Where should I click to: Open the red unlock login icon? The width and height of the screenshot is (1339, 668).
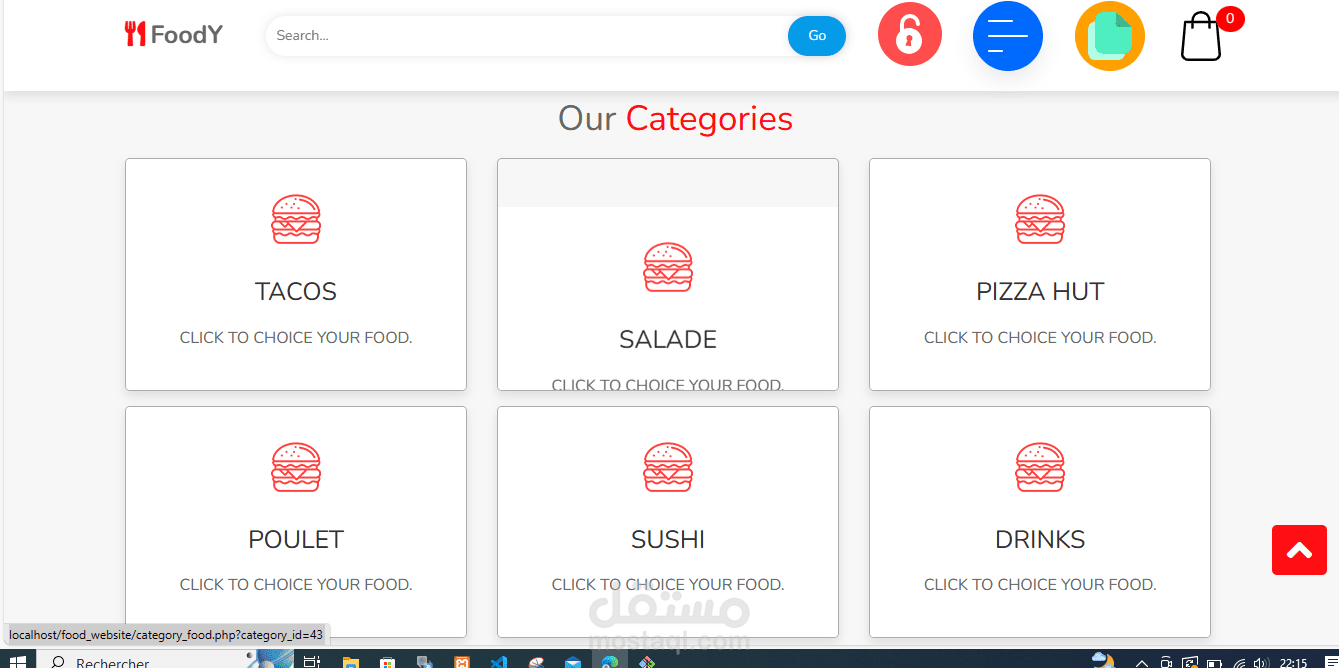point(910,35)
